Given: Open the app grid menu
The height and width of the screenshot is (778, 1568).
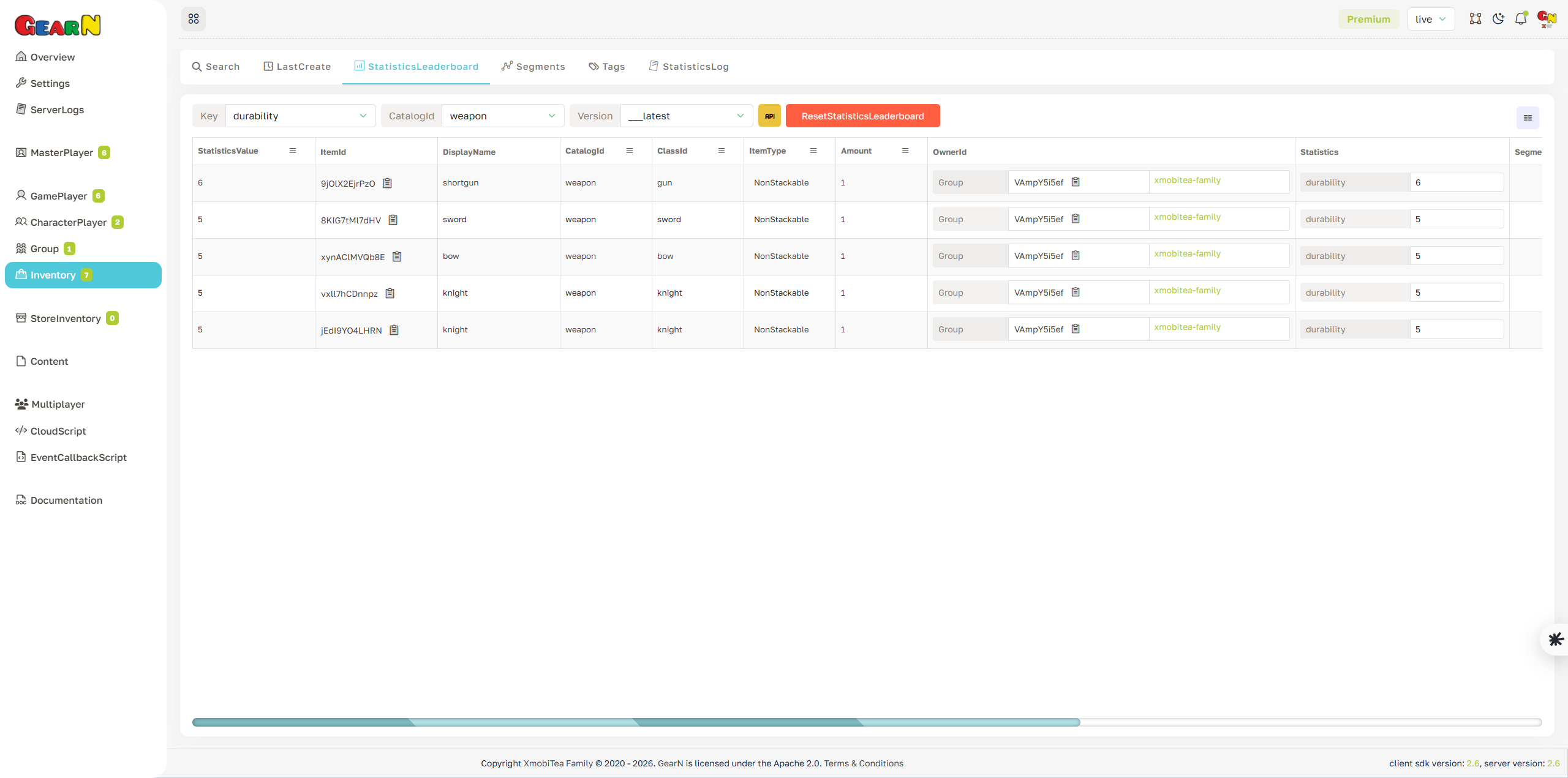Looking at the screenshot, I should tap(194, 18).
